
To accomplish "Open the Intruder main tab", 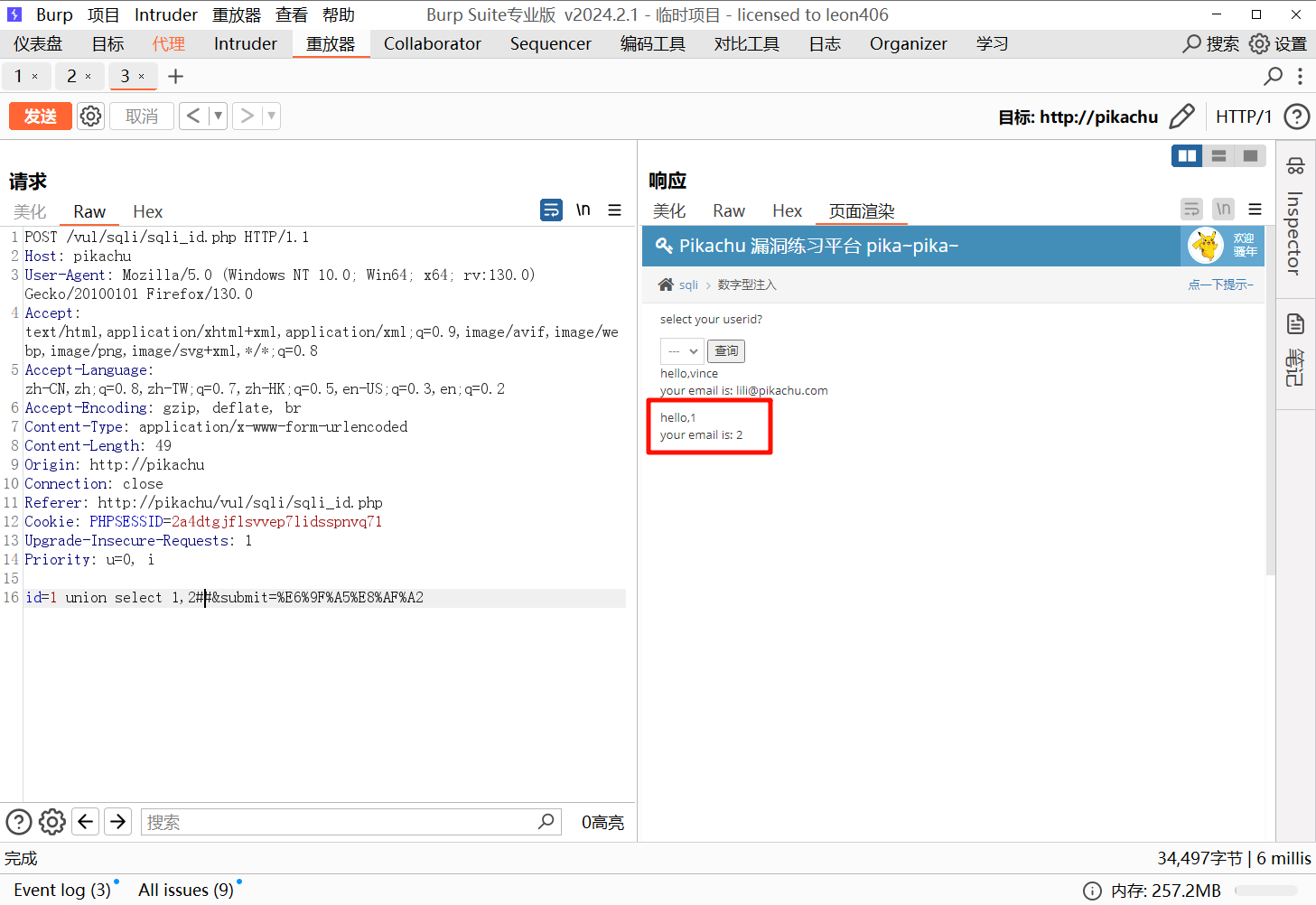I will pos(246,43).
